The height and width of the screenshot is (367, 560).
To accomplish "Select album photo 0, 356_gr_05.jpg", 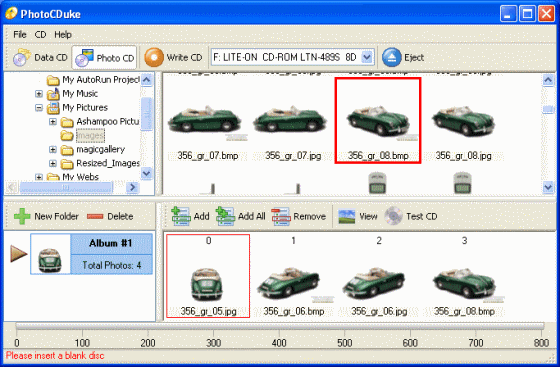I will 208,276.
